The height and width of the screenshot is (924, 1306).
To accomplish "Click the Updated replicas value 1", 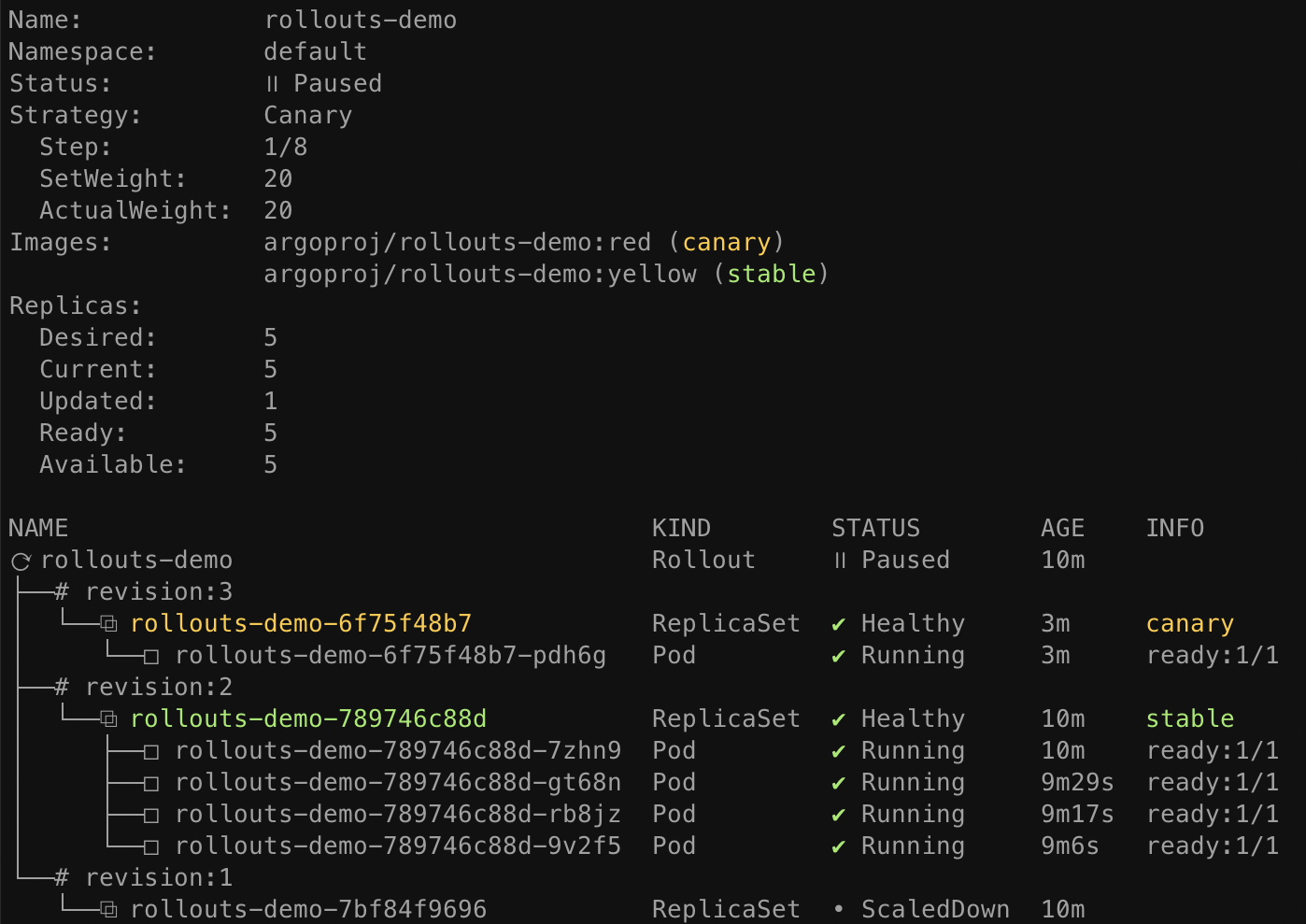I will pos(271,402).
